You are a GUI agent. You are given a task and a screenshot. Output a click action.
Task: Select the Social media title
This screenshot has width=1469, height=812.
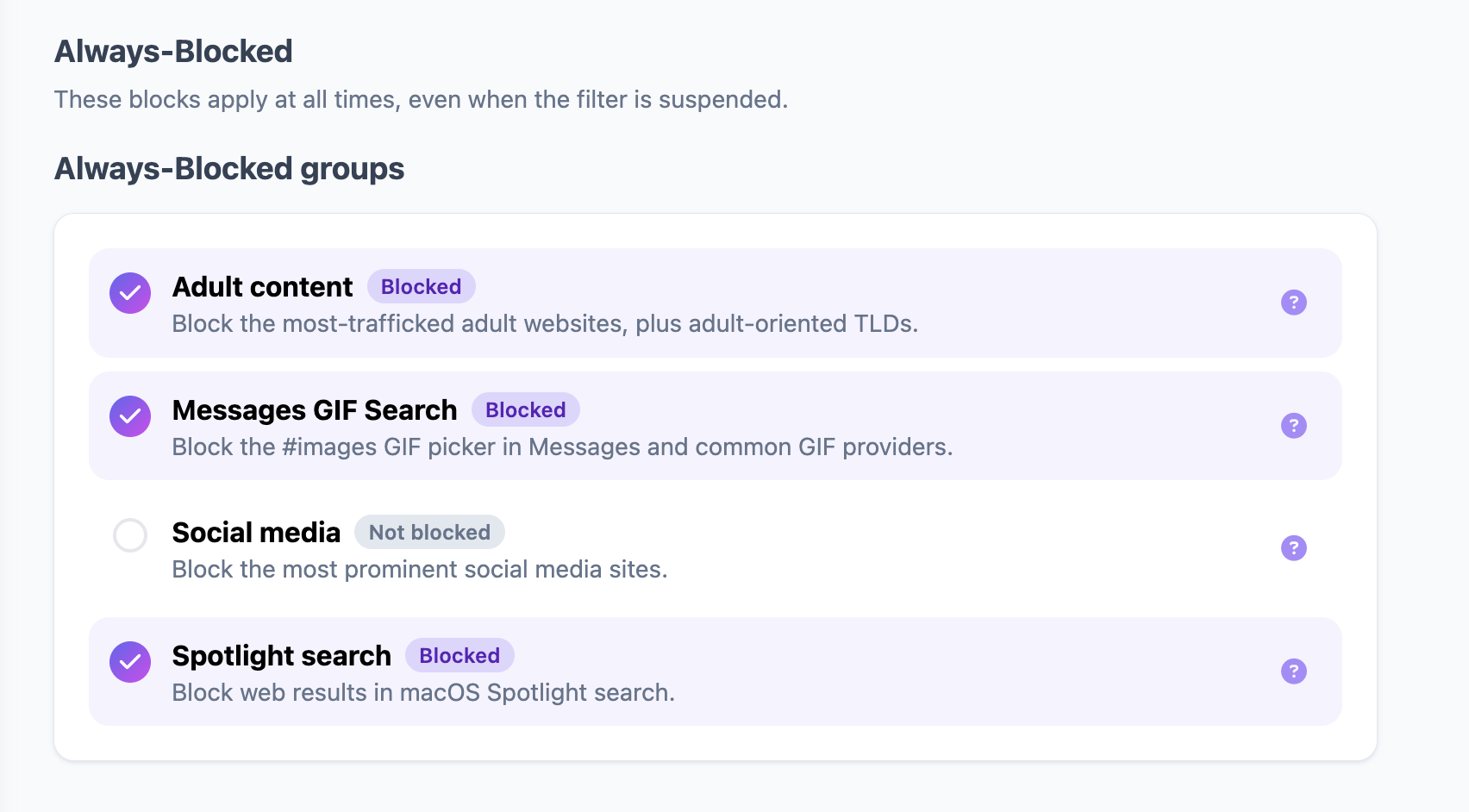click(x=256, y=533)
